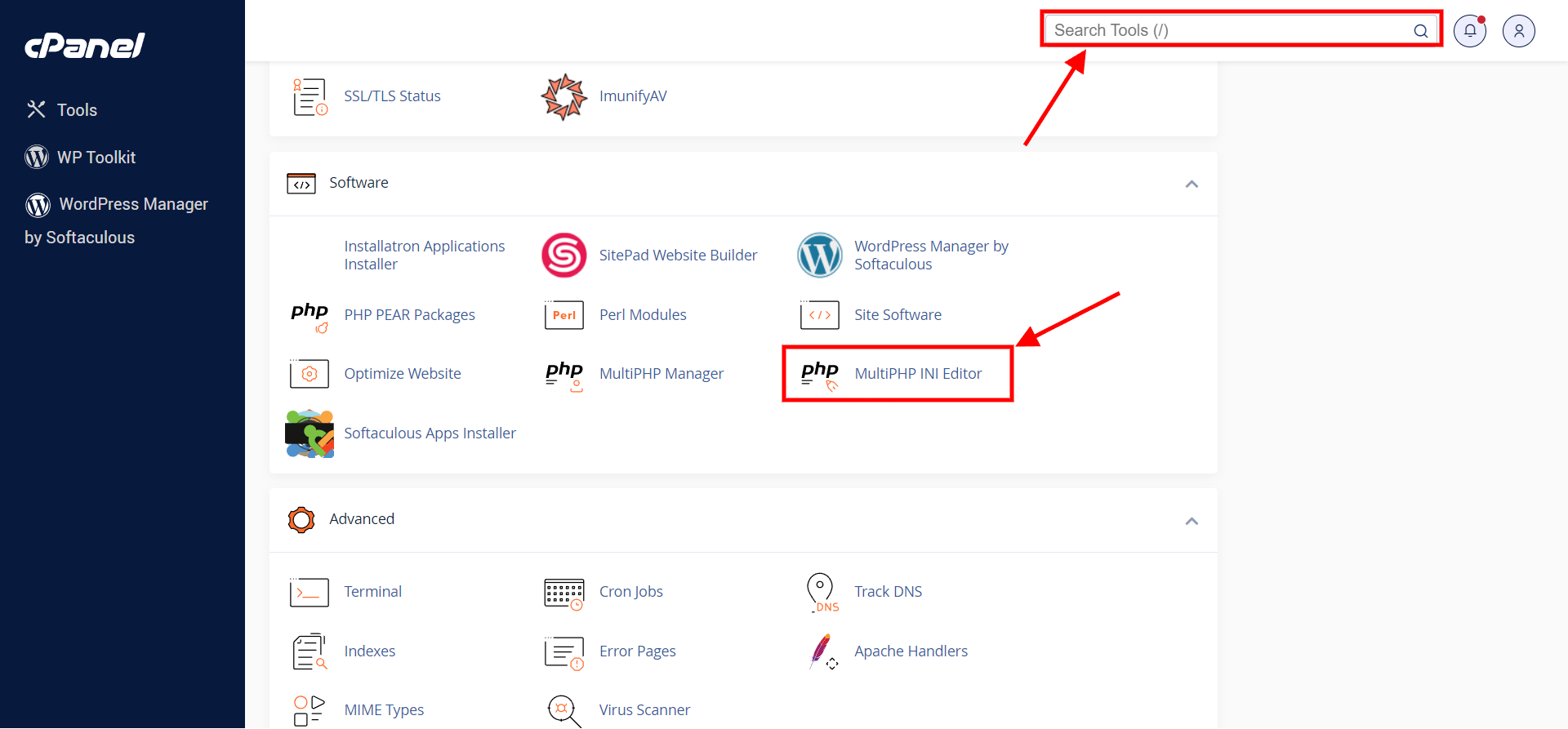Open PHP PEAR Packages link
1568x729 pixels.
[x=409, y=315]
